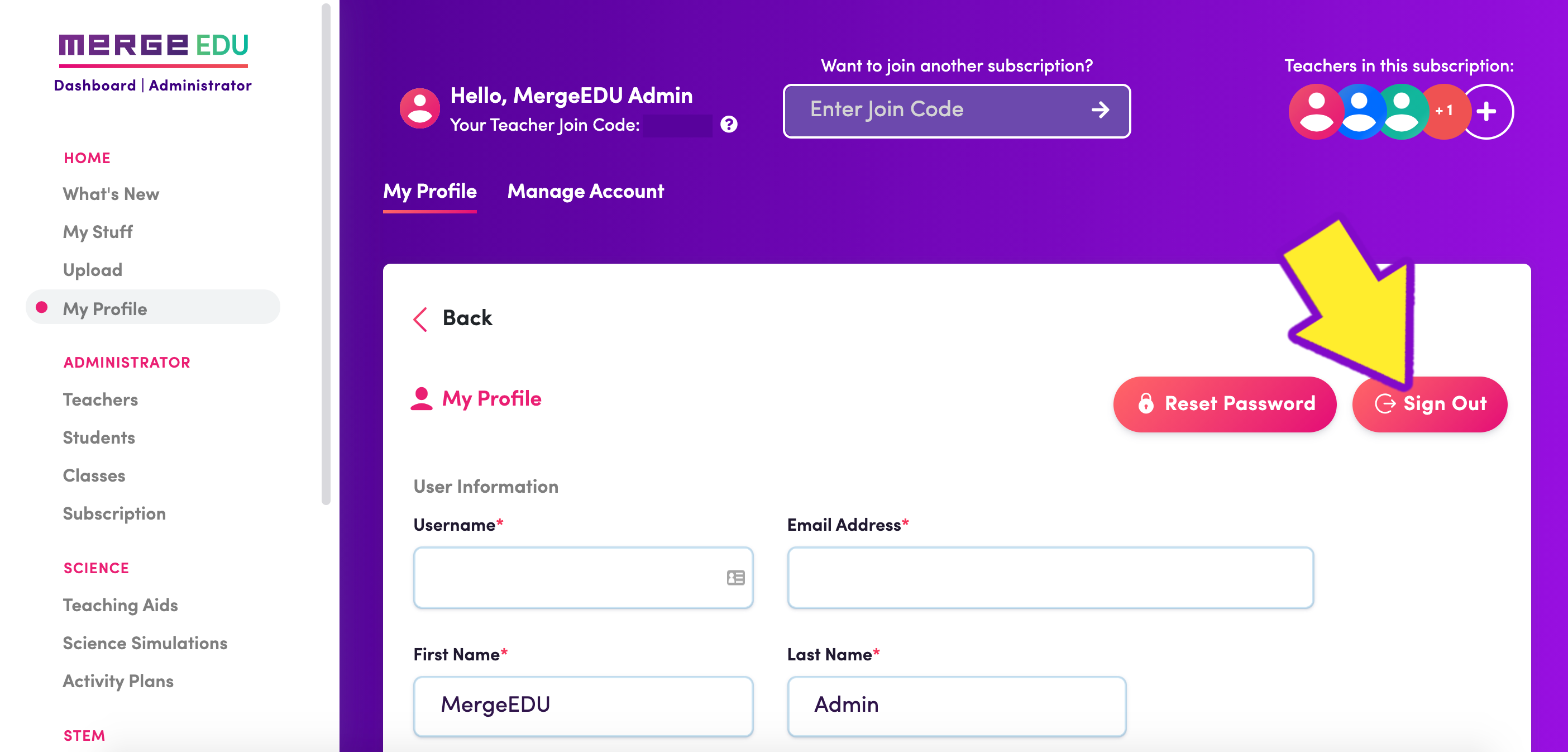The image size is (1568, 752).
Task: Click the Enter Join Code field
Action: 956,111
